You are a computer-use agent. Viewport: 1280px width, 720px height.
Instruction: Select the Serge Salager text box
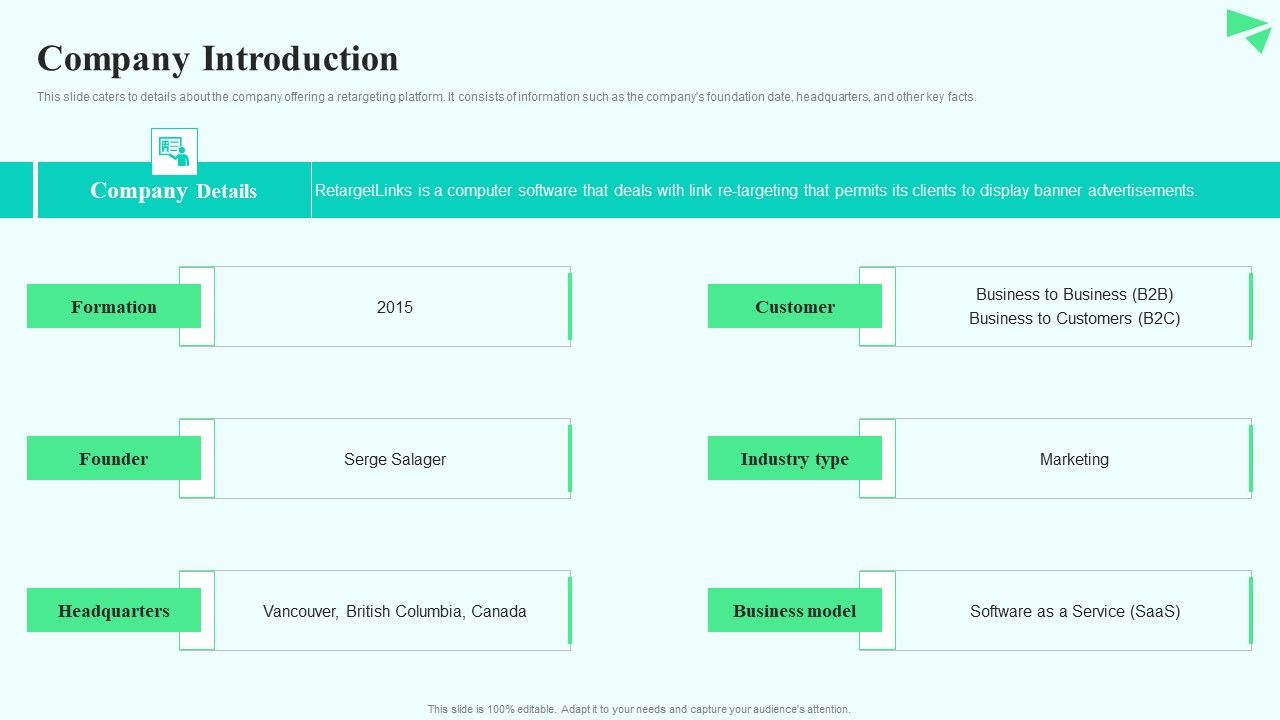(393, 458)
